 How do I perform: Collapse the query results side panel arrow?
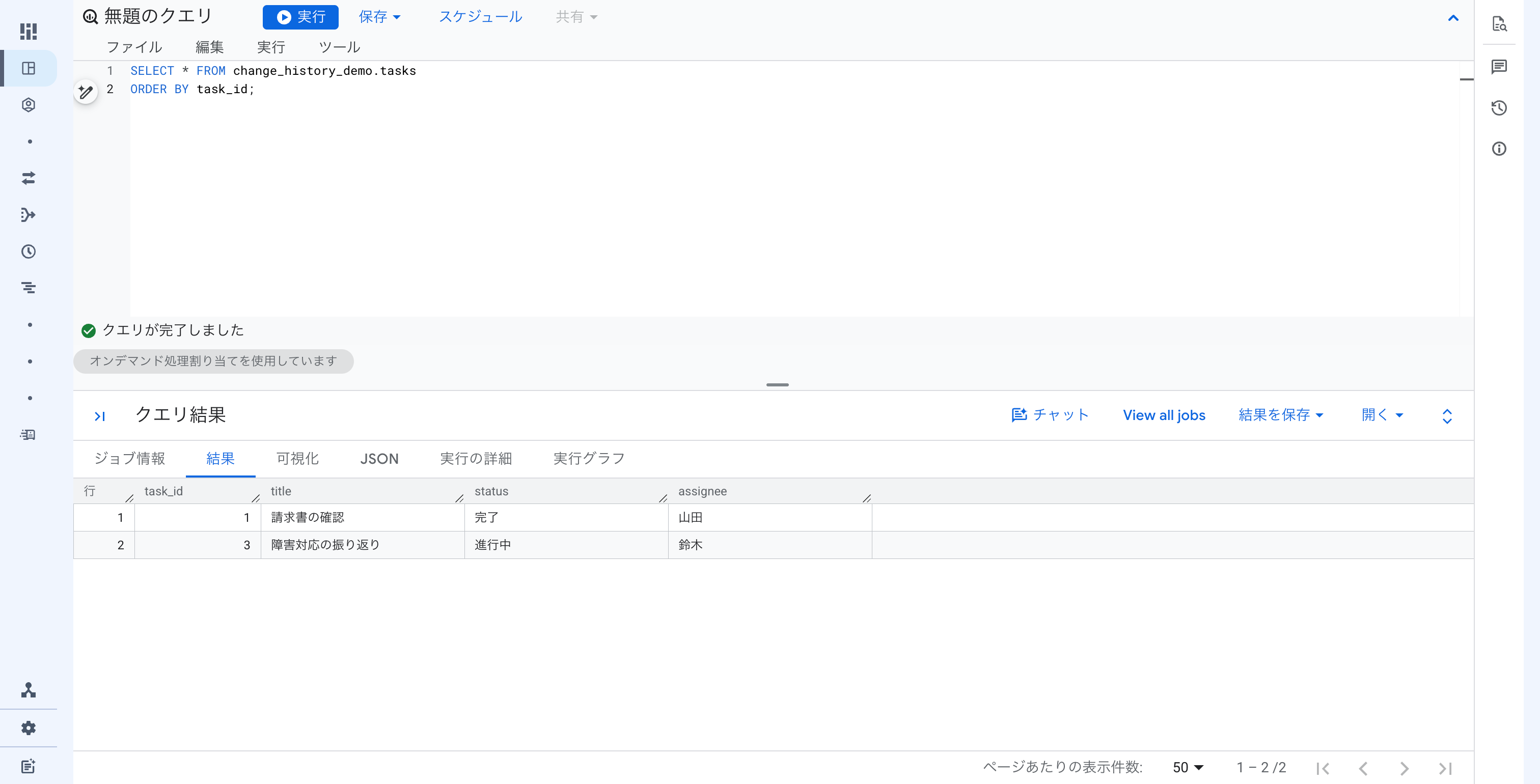[x=99, y=416]
